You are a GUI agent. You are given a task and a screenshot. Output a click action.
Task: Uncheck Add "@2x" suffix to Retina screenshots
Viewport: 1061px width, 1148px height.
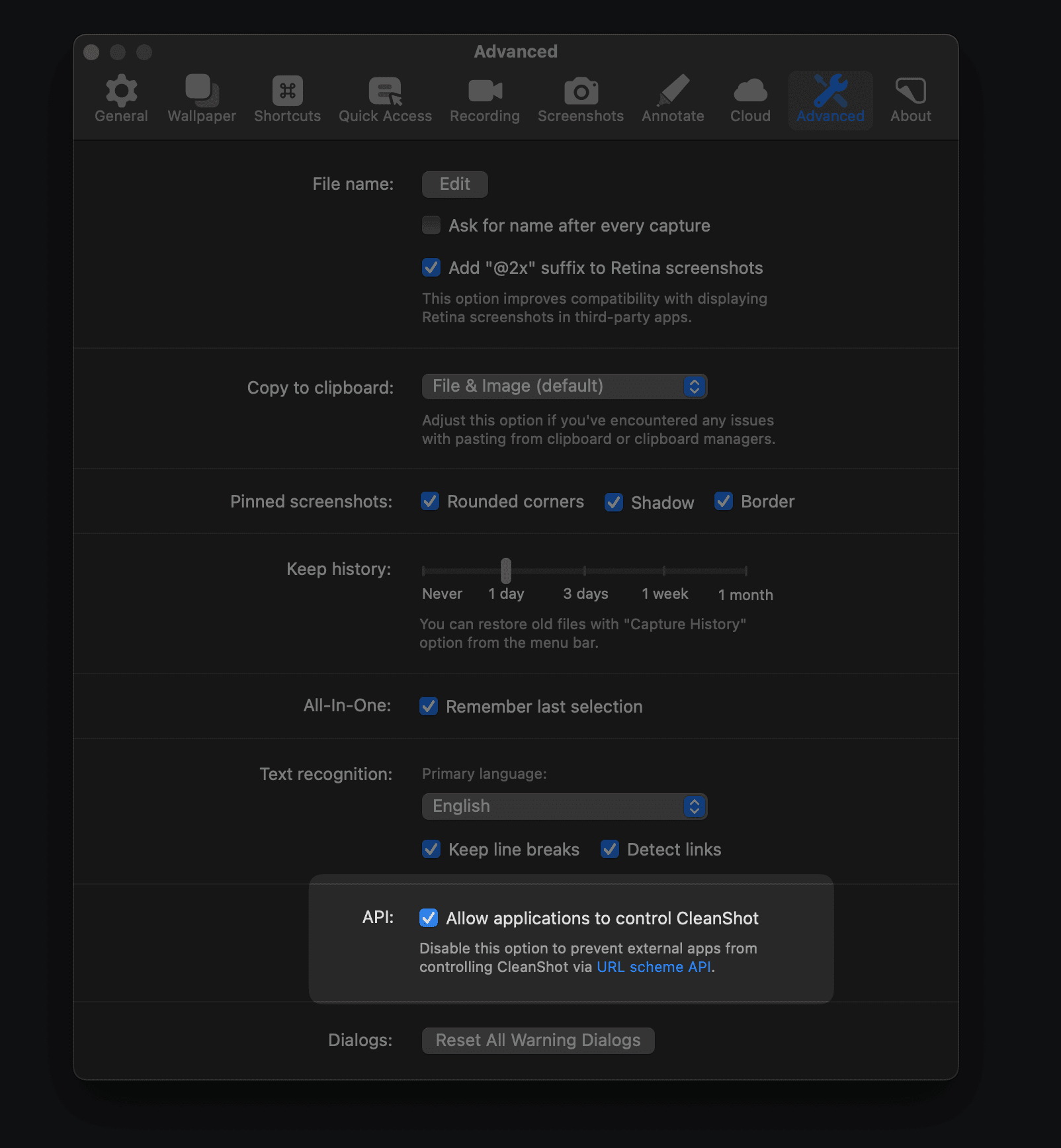pyautogui.click(x=431, y=267)
